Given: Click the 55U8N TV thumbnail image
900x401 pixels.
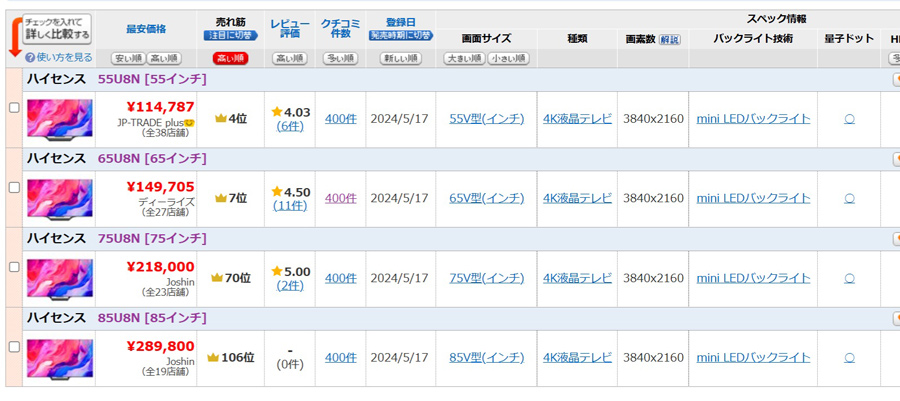Looking at the screenshot, I should point(60,120).
